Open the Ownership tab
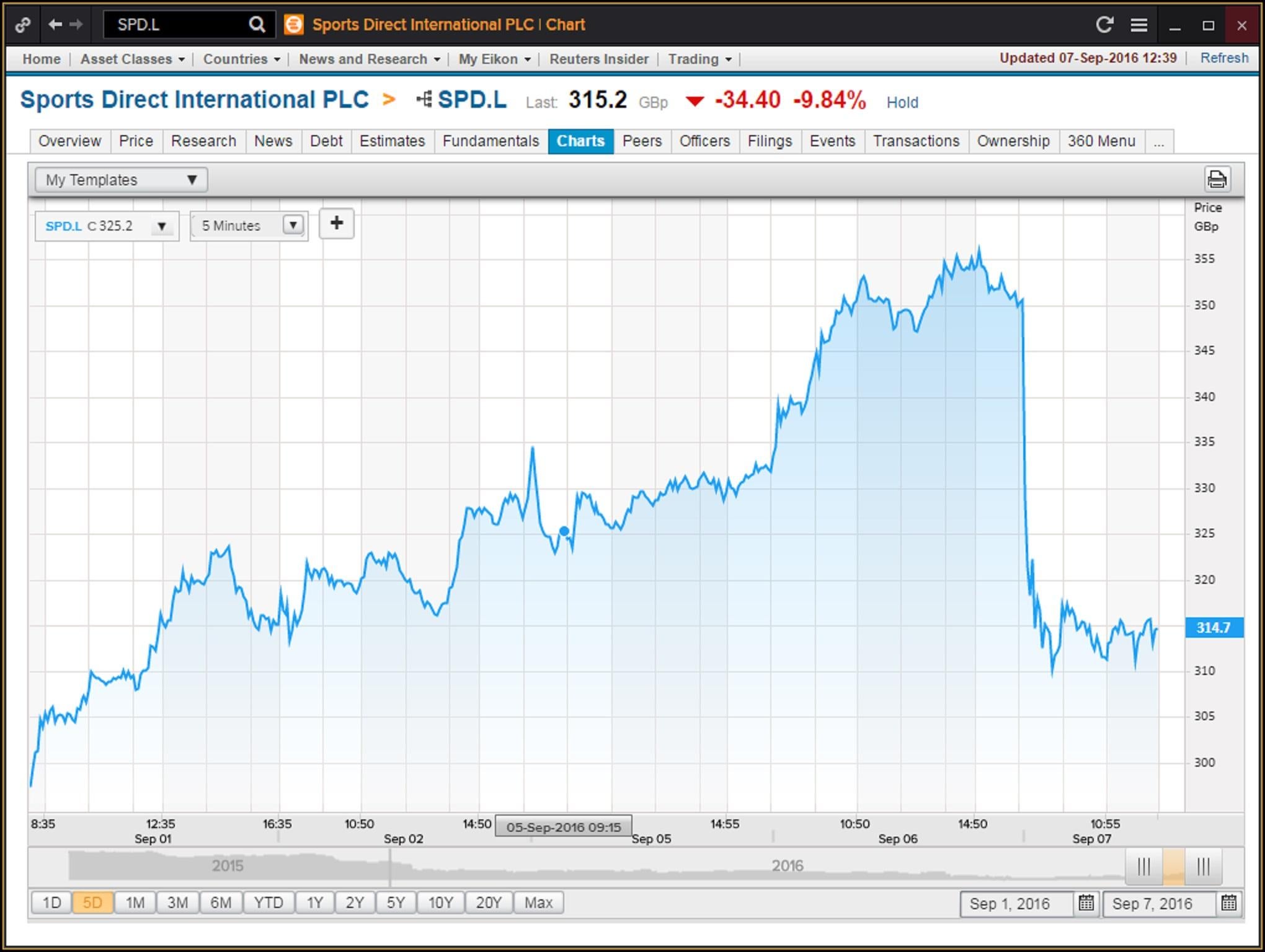The height and width of the screenshot is (952, 1265). click(1013, 141)
